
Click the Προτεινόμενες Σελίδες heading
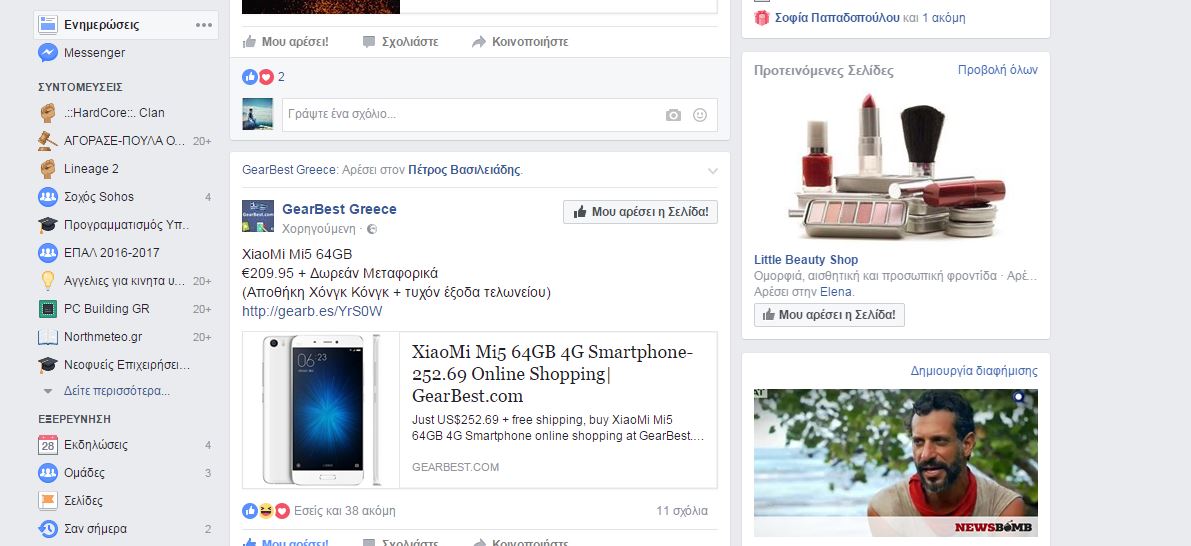coord(824,71)
